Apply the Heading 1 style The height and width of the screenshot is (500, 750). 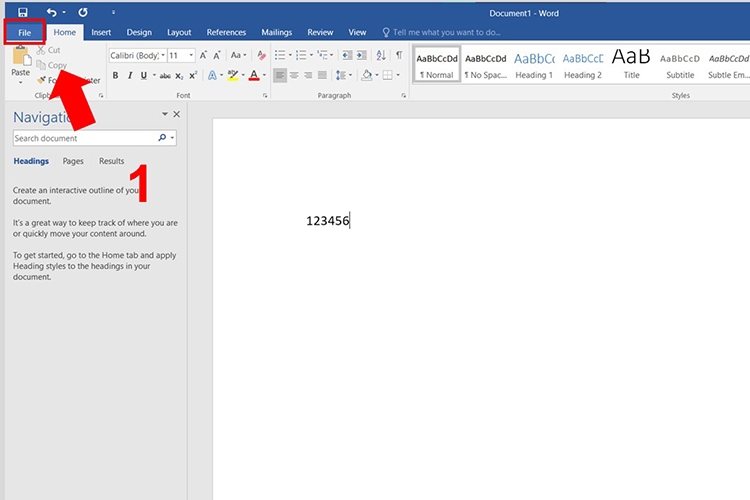534,65
